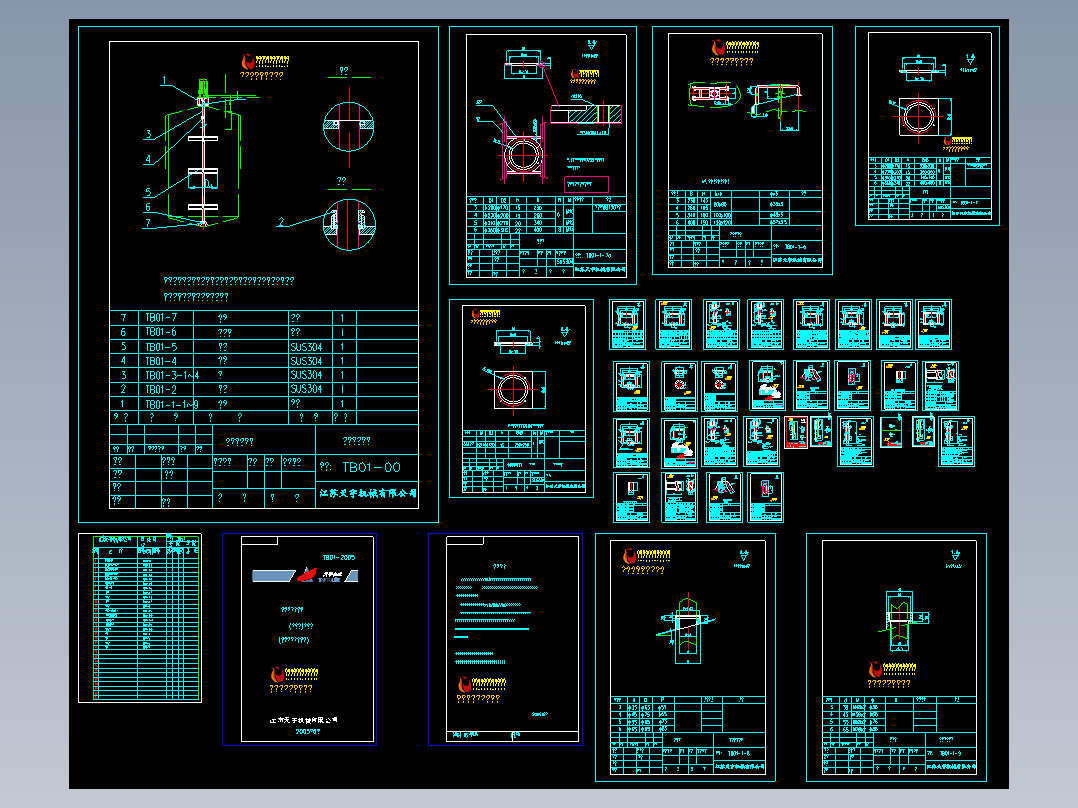The width and height of the screenshot is (1078, 808).
Task: Select the red company logo banner on cover sheet
Action: [305, 575]
